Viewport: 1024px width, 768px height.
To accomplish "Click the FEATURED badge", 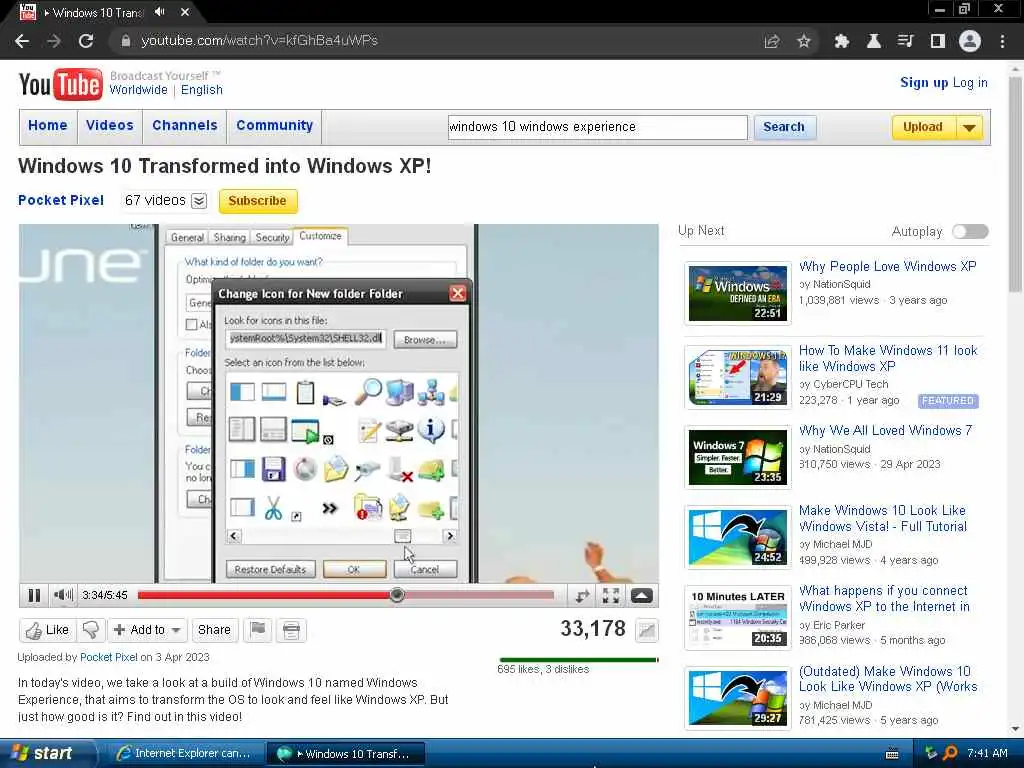I will click(x=948, y=401).
